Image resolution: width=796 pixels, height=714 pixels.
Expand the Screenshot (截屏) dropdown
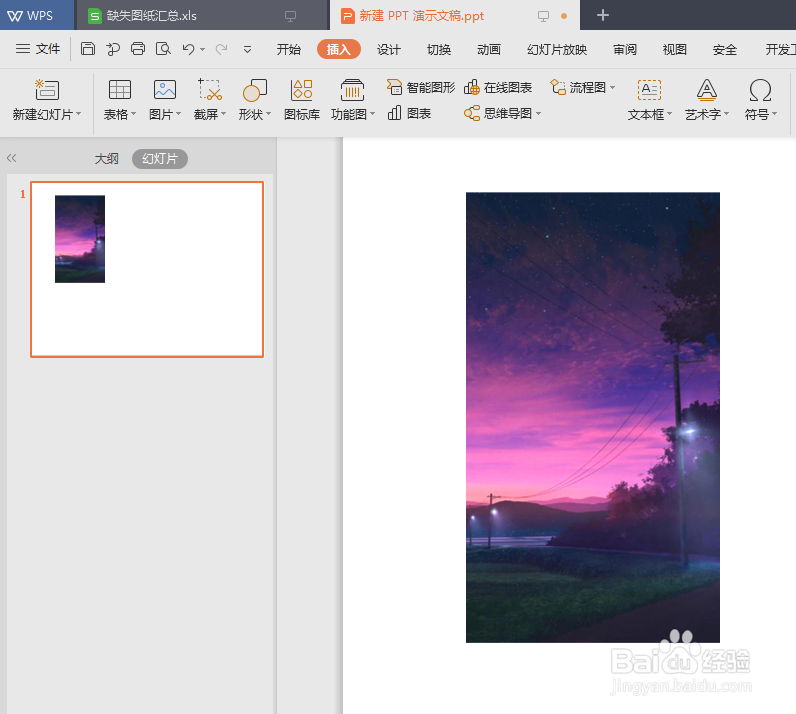tap(223, 114)
